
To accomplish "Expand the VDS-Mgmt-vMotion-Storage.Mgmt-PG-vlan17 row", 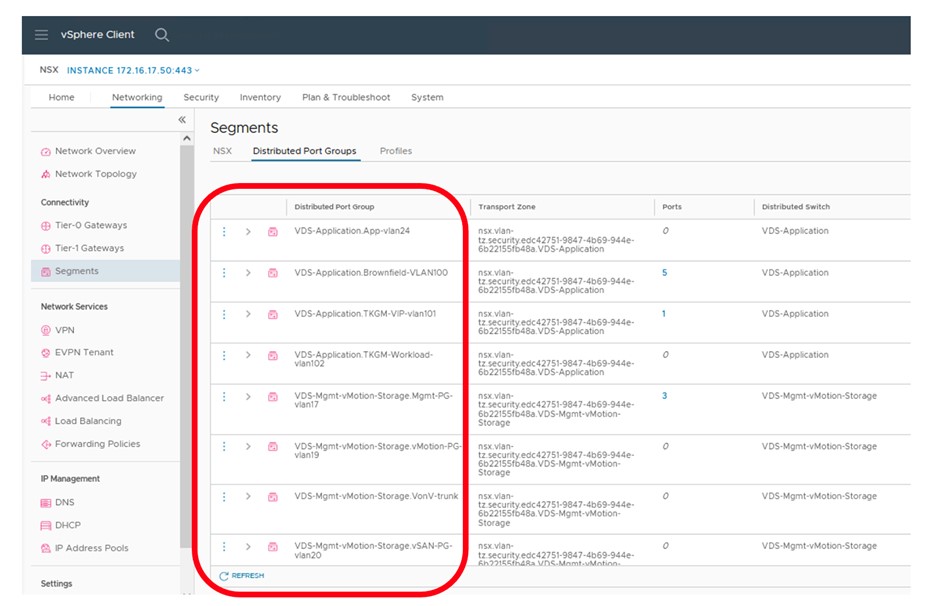I will (x=248, y=397).
